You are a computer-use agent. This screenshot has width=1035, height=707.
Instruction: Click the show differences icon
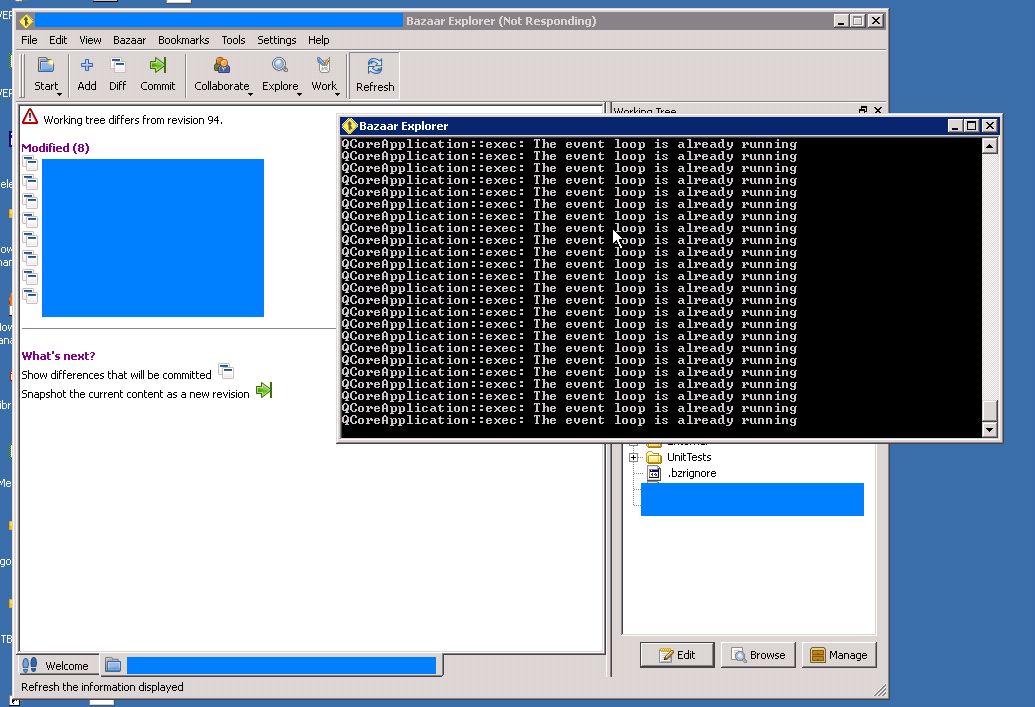pos(226,372)
